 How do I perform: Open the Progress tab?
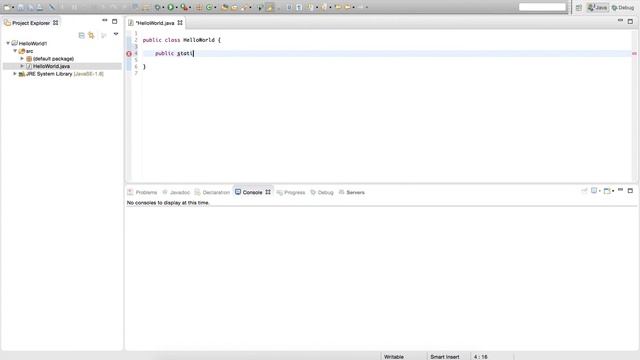pyautogui.click(x=291, y=192)
